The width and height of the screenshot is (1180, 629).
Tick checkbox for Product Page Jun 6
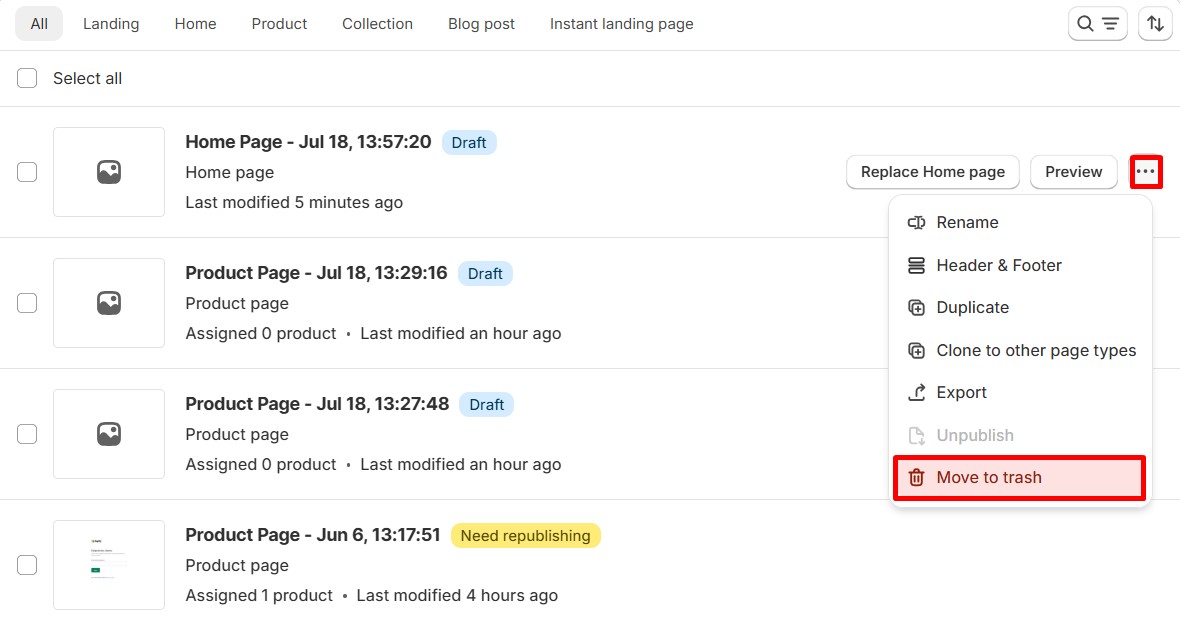(x=27, y=565)
